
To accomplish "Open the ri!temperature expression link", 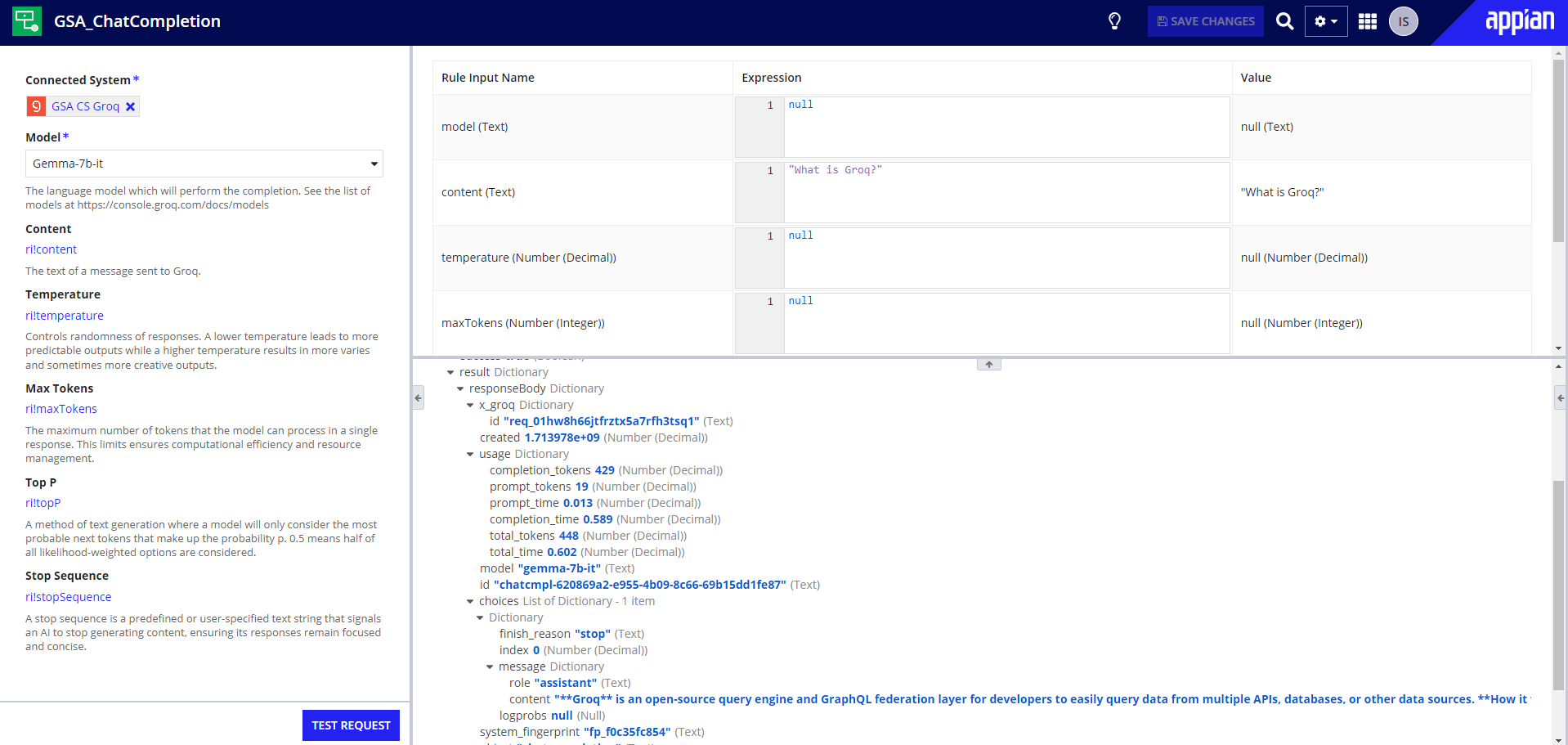I will (65, 316).
